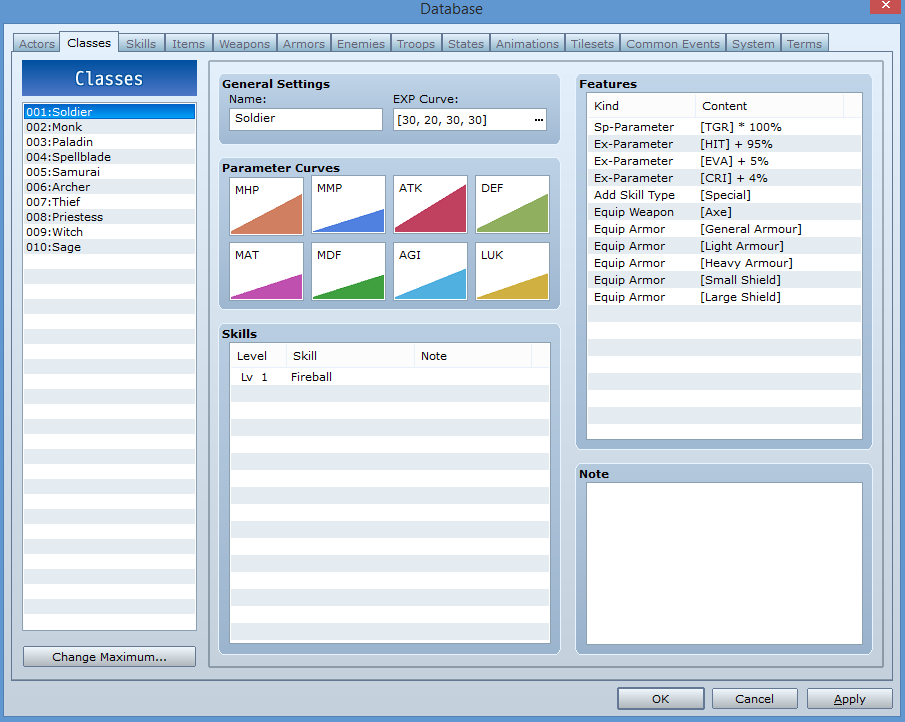Select the LUK parameter curve graph
This screenshot has height=722, width=905.
point(512,271)
